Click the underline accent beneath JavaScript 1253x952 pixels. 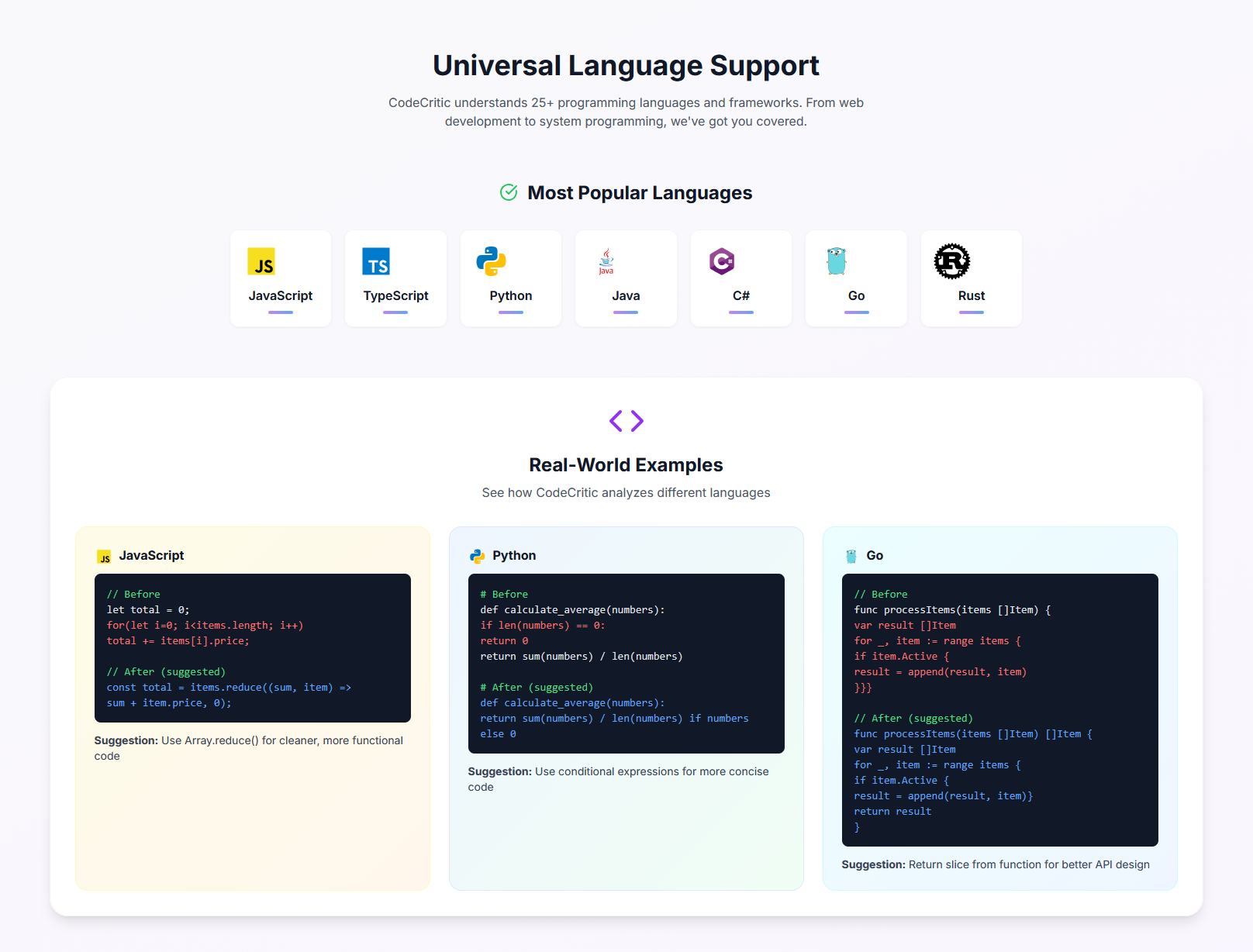pyautogui.click(x=280, y=312)
